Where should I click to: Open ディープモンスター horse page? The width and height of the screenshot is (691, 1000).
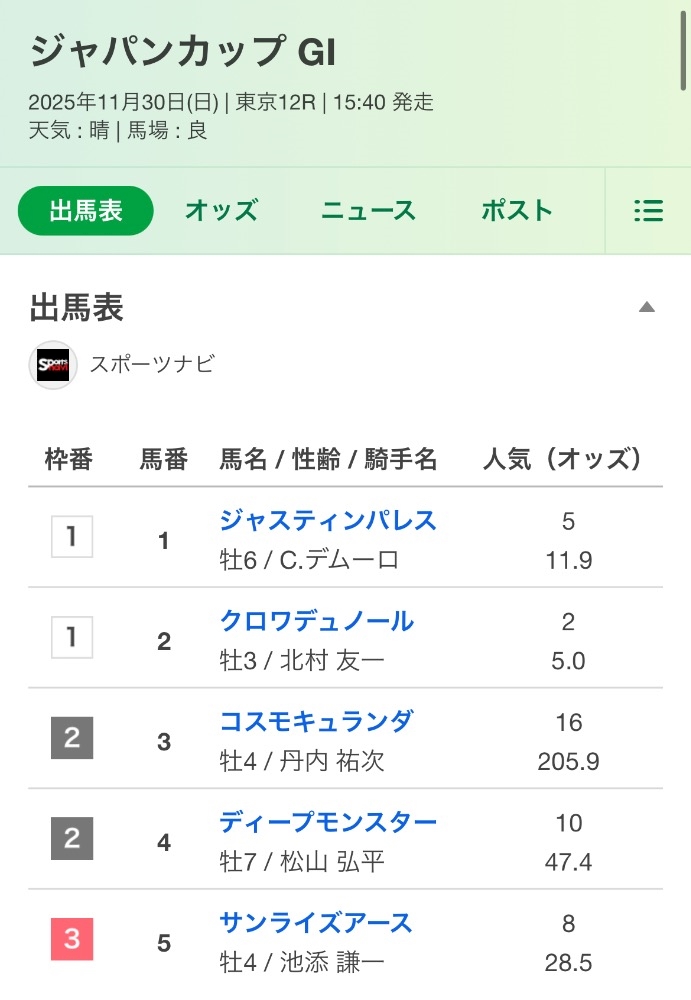(x=328, y=823)
